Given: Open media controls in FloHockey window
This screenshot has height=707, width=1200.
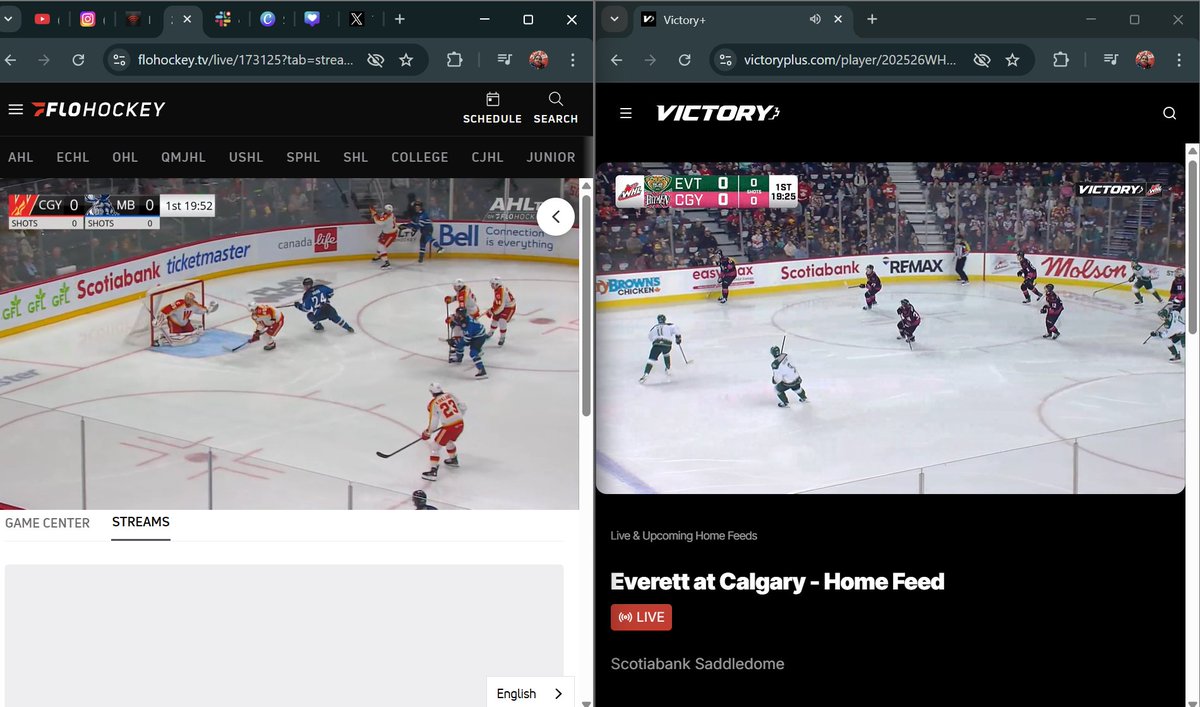Looking at the screenshot, I should (x=504, y=60).
